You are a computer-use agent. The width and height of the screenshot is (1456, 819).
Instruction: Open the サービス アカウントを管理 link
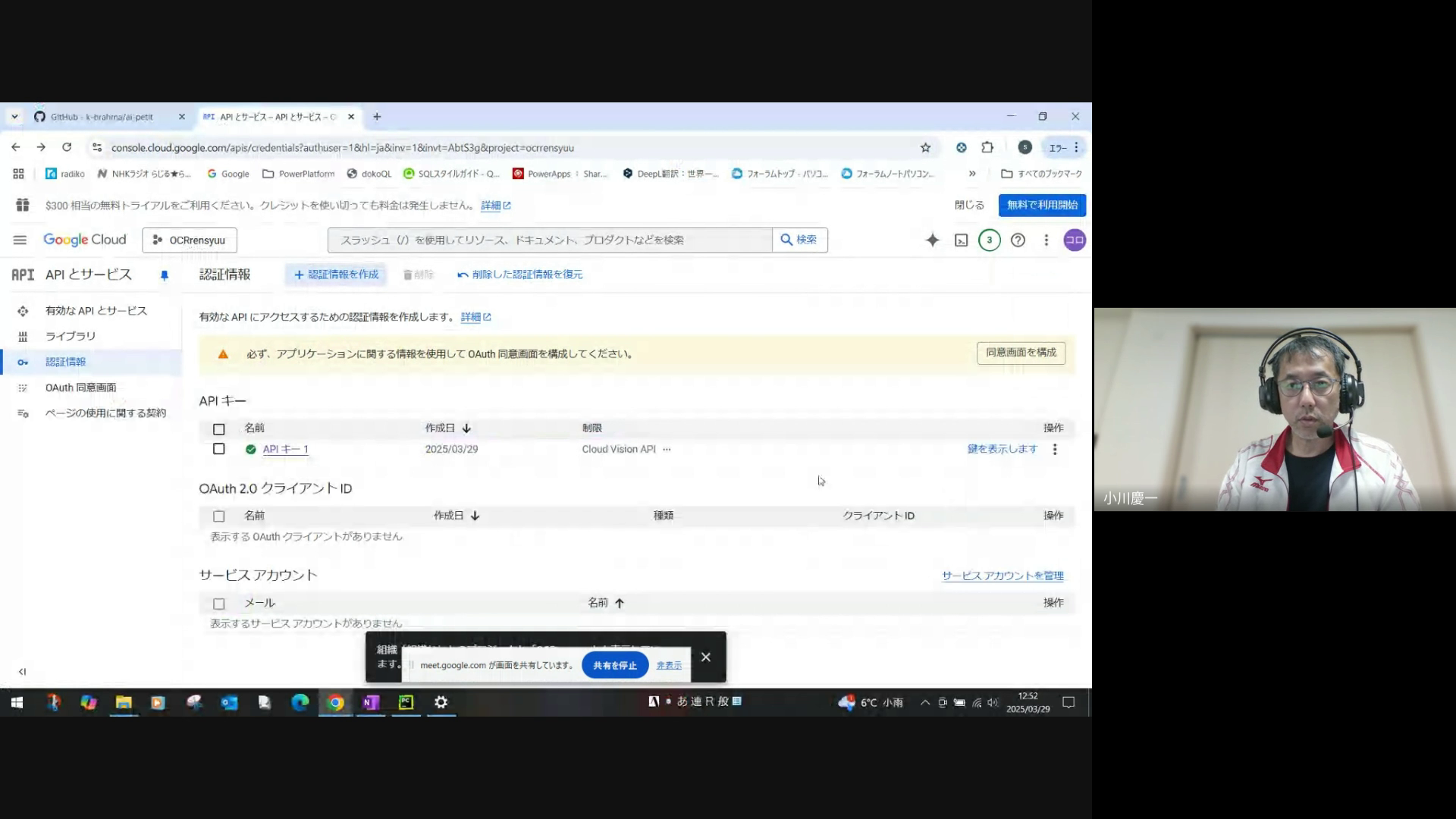(1003, 576)
